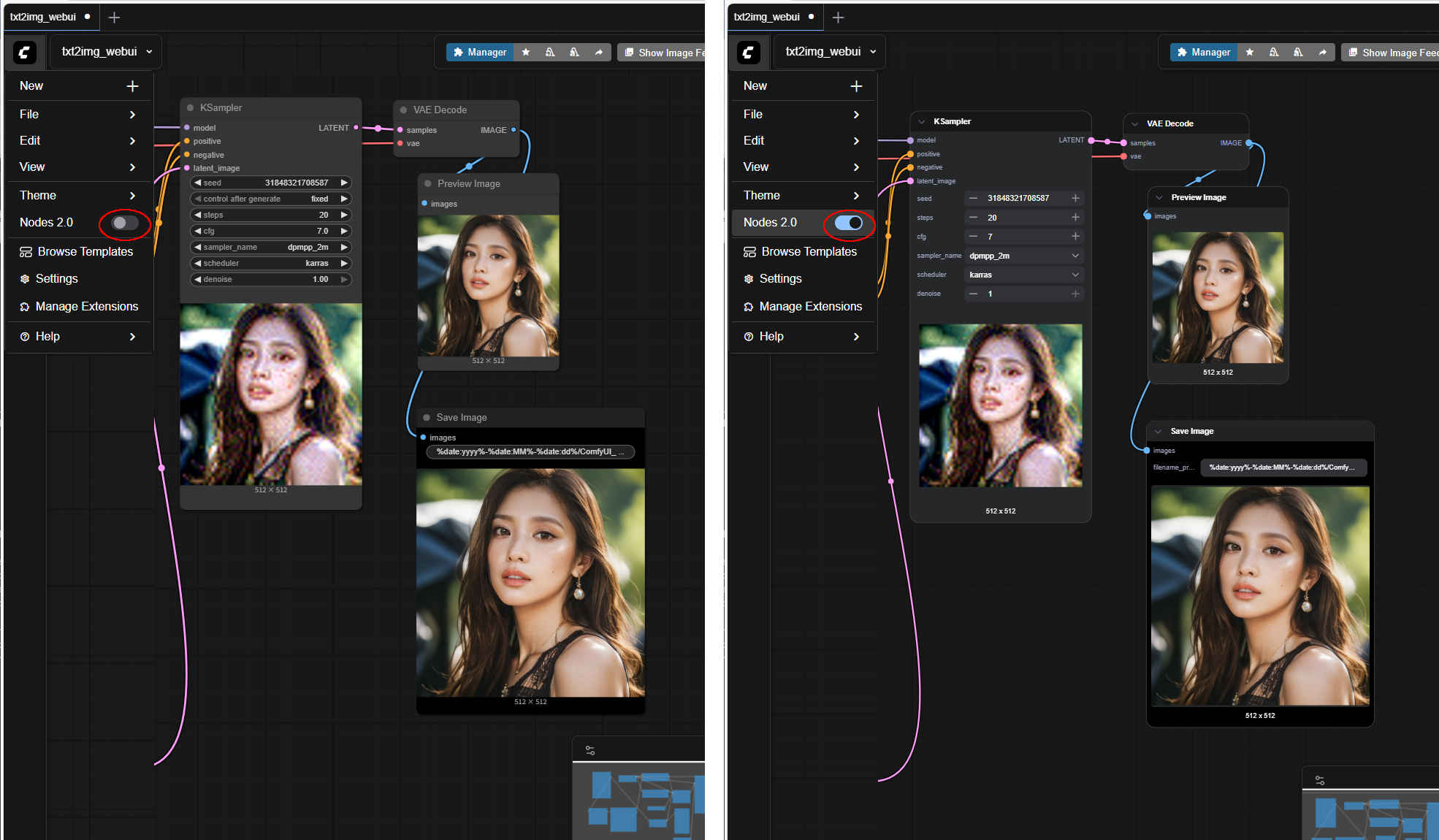1439x840 pixels.
Task: Turn off the enabled blue Nodes 2.0 switch
Action: [848, 223]
